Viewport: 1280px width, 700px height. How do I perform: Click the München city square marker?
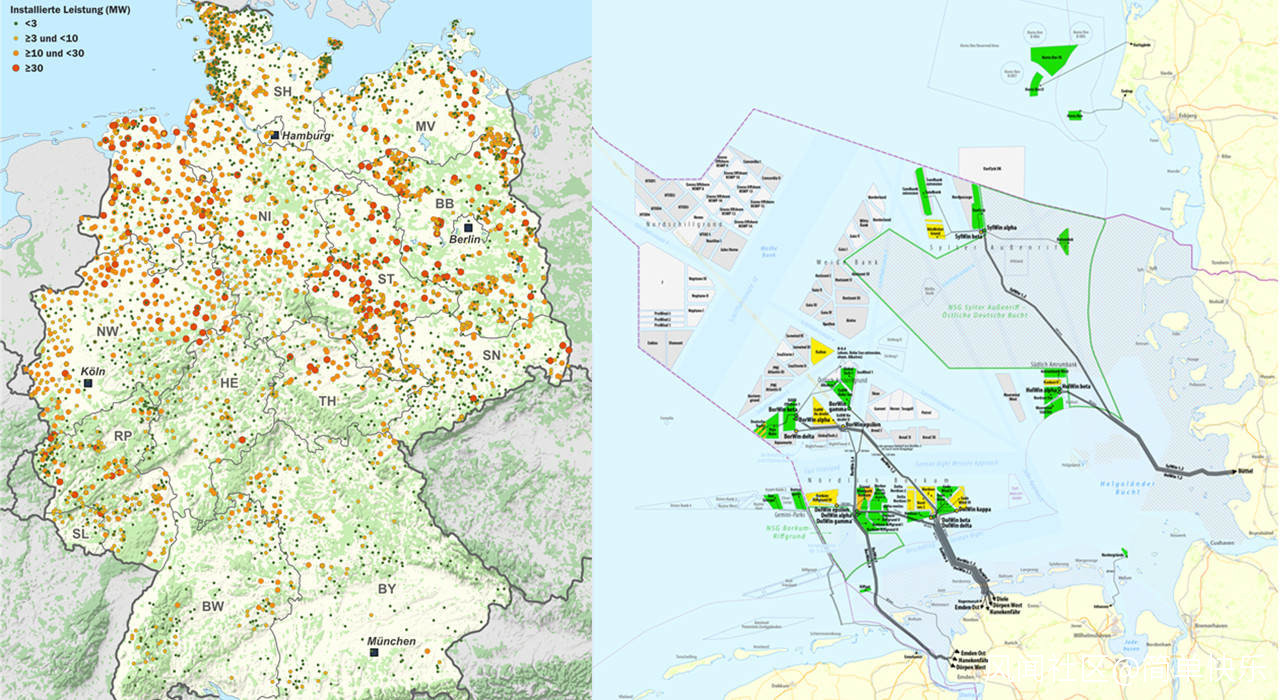pyautogui.click(x=373, y=652)
